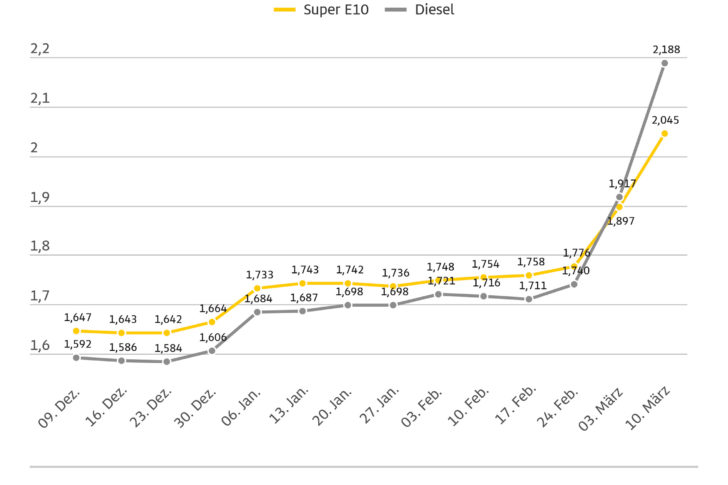Click the Diesel point labeled 1,740
Image resolution: width=728 pixels, height=485 pixels.
pyautogui.click(x=574, y=284)
